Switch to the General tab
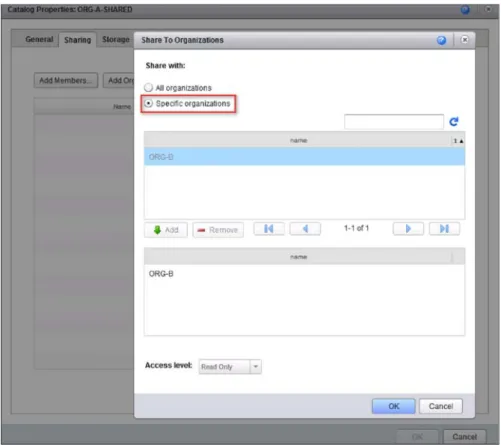Screen dimensions: 501x445 pos(39,39)
